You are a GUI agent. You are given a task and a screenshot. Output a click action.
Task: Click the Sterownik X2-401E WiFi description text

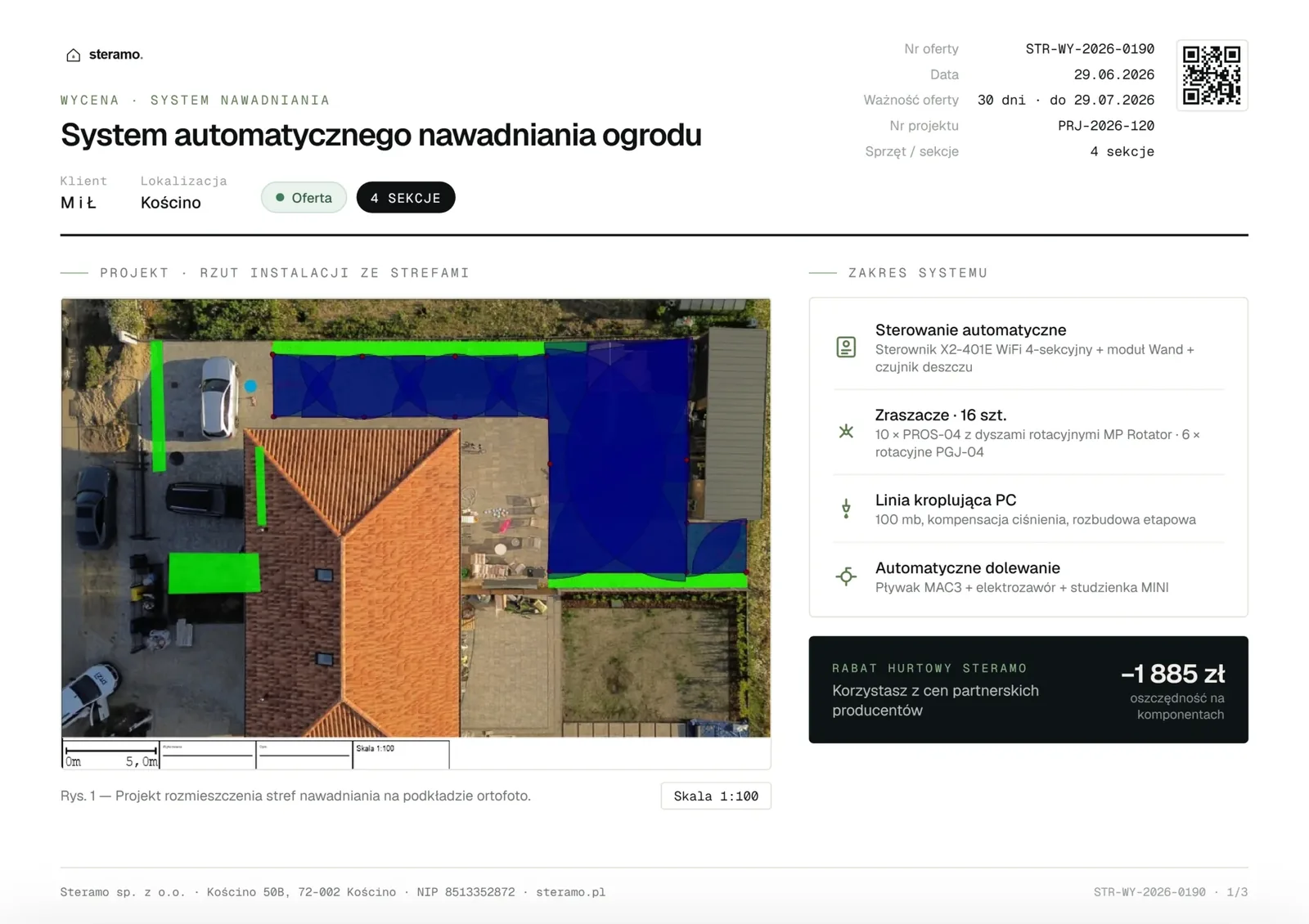click(1034, 358)
